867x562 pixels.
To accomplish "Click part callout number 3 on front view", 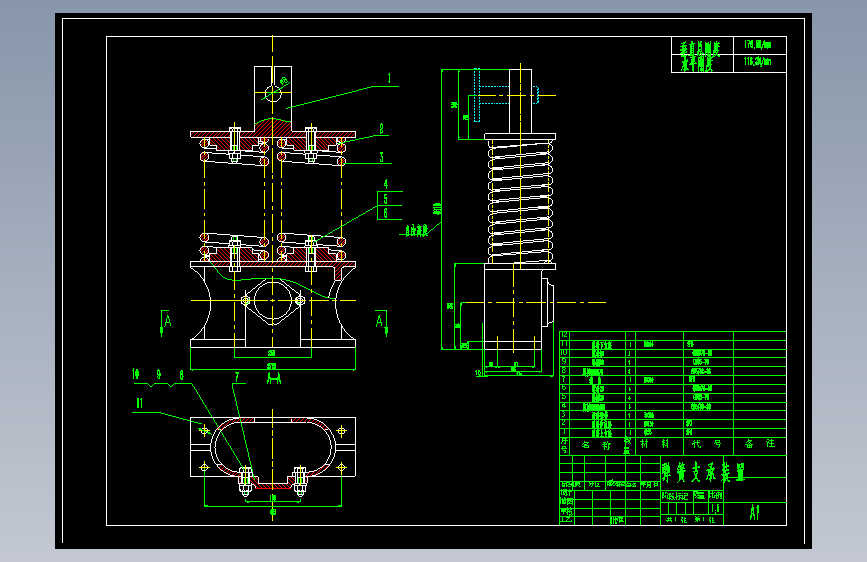I will (x=382, y=157).
